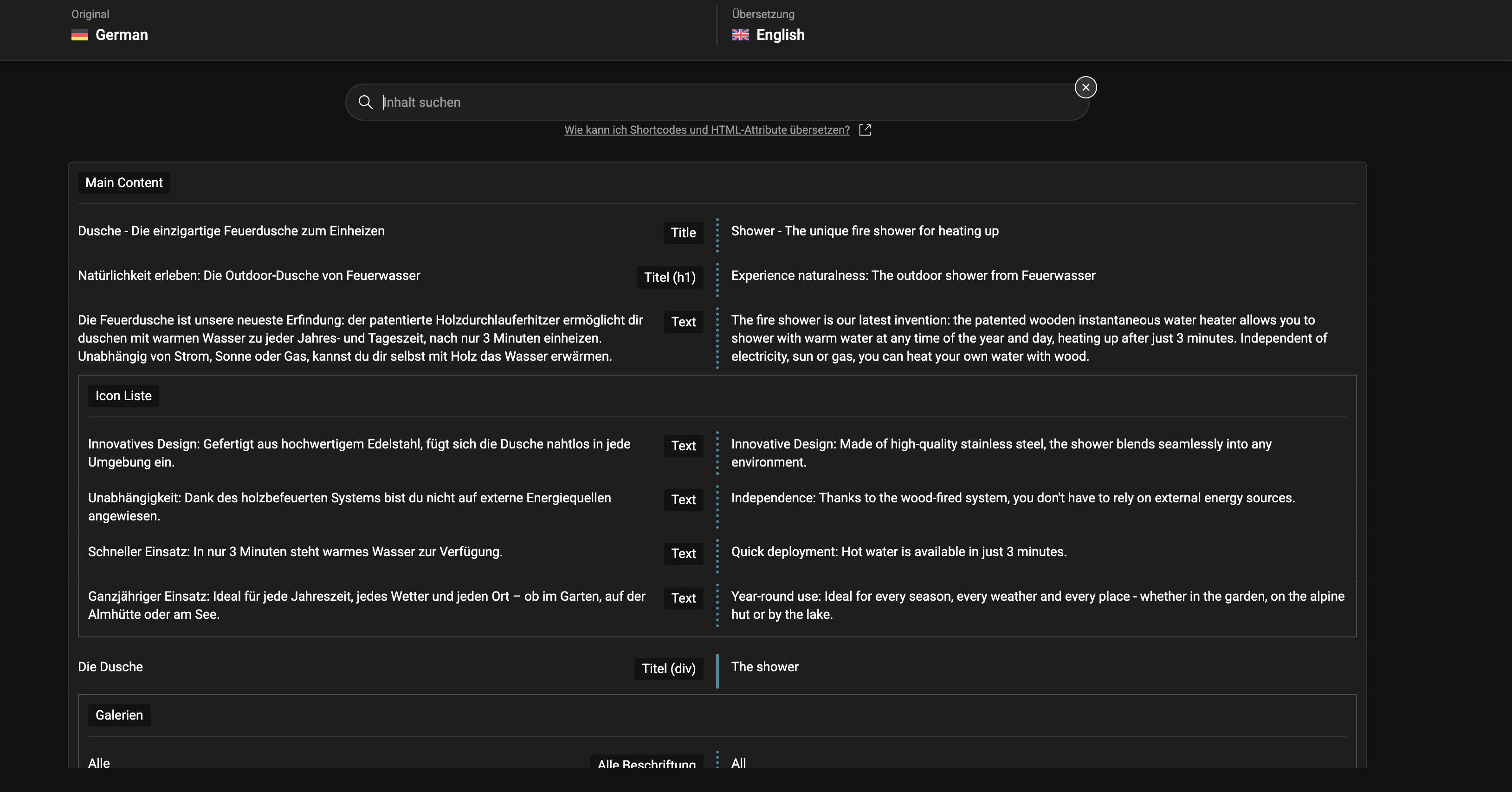Select original 'Natürlichkeit erleben: Die Outdoor-Dusche von Feuerwasser'
The height and width of the screenshot is (792, 1512).
coord(249,275)
